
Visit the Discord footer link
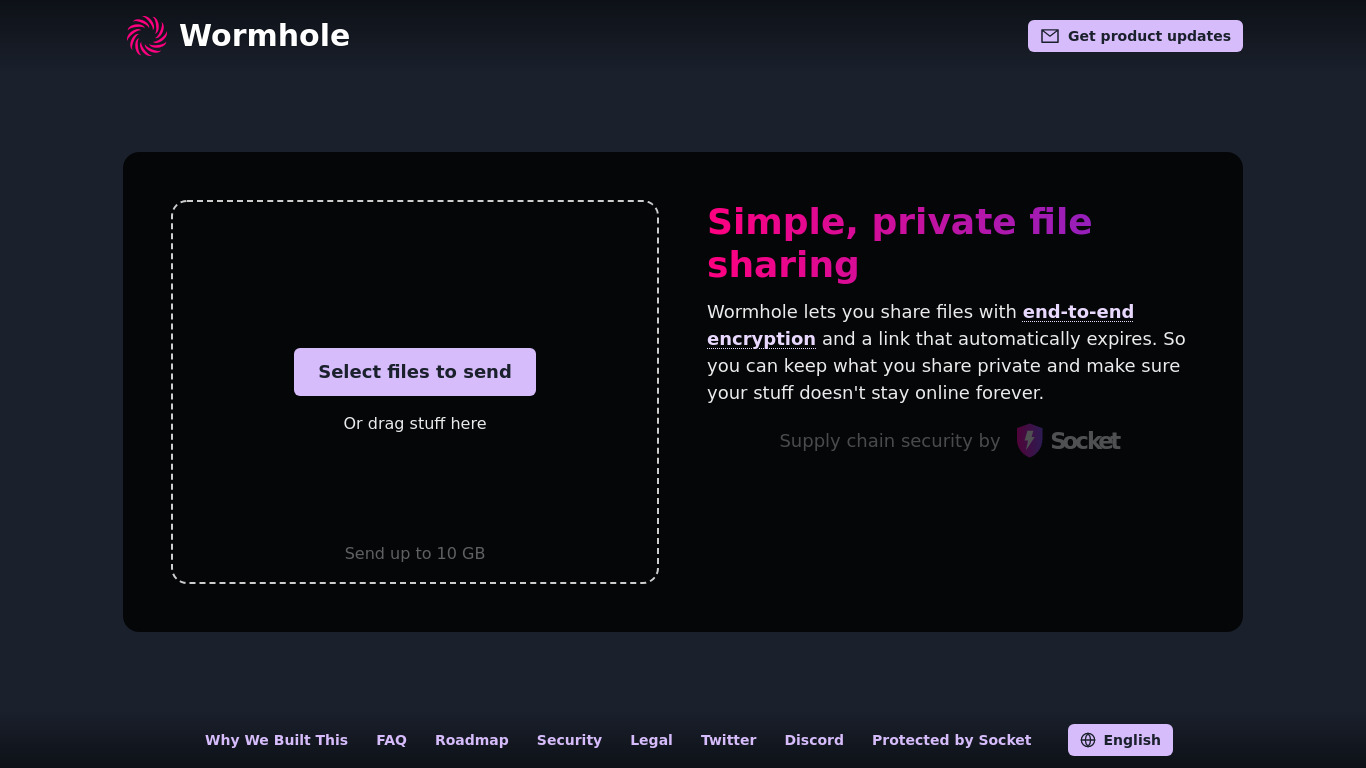(814, 740)
